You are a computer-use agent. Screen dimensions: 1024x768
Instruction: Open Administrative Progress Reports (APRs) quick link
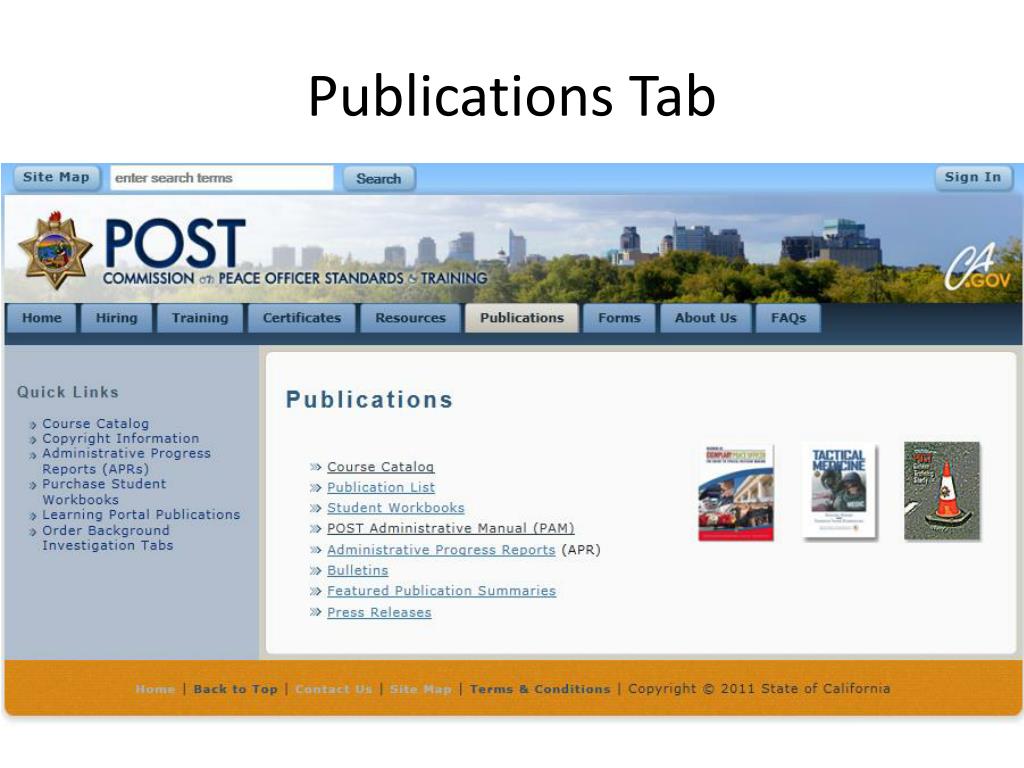pyautogui.click(x=127, y=461)
